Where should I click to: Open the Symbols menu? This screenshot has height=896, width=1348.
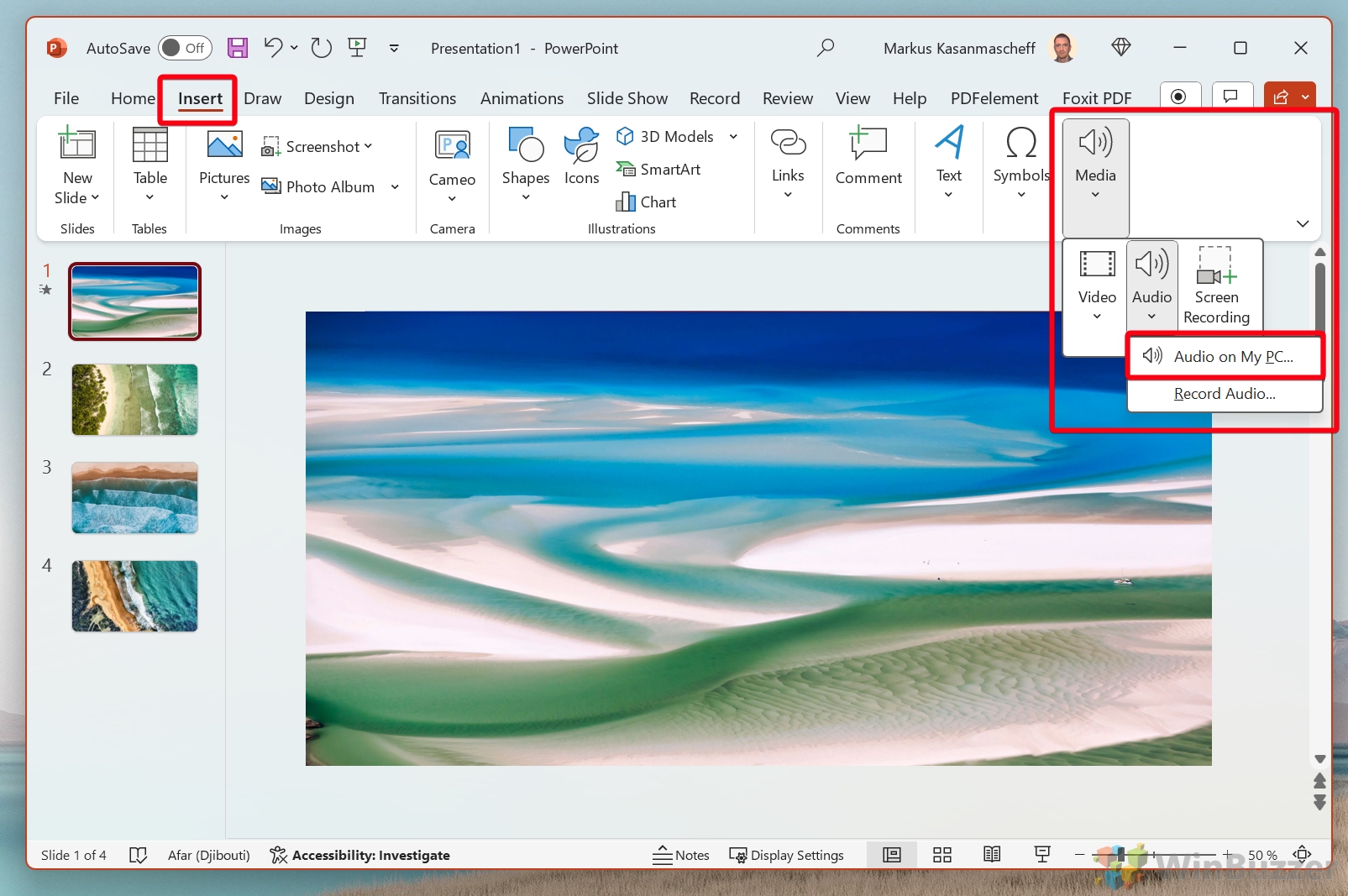point(1021,164)
